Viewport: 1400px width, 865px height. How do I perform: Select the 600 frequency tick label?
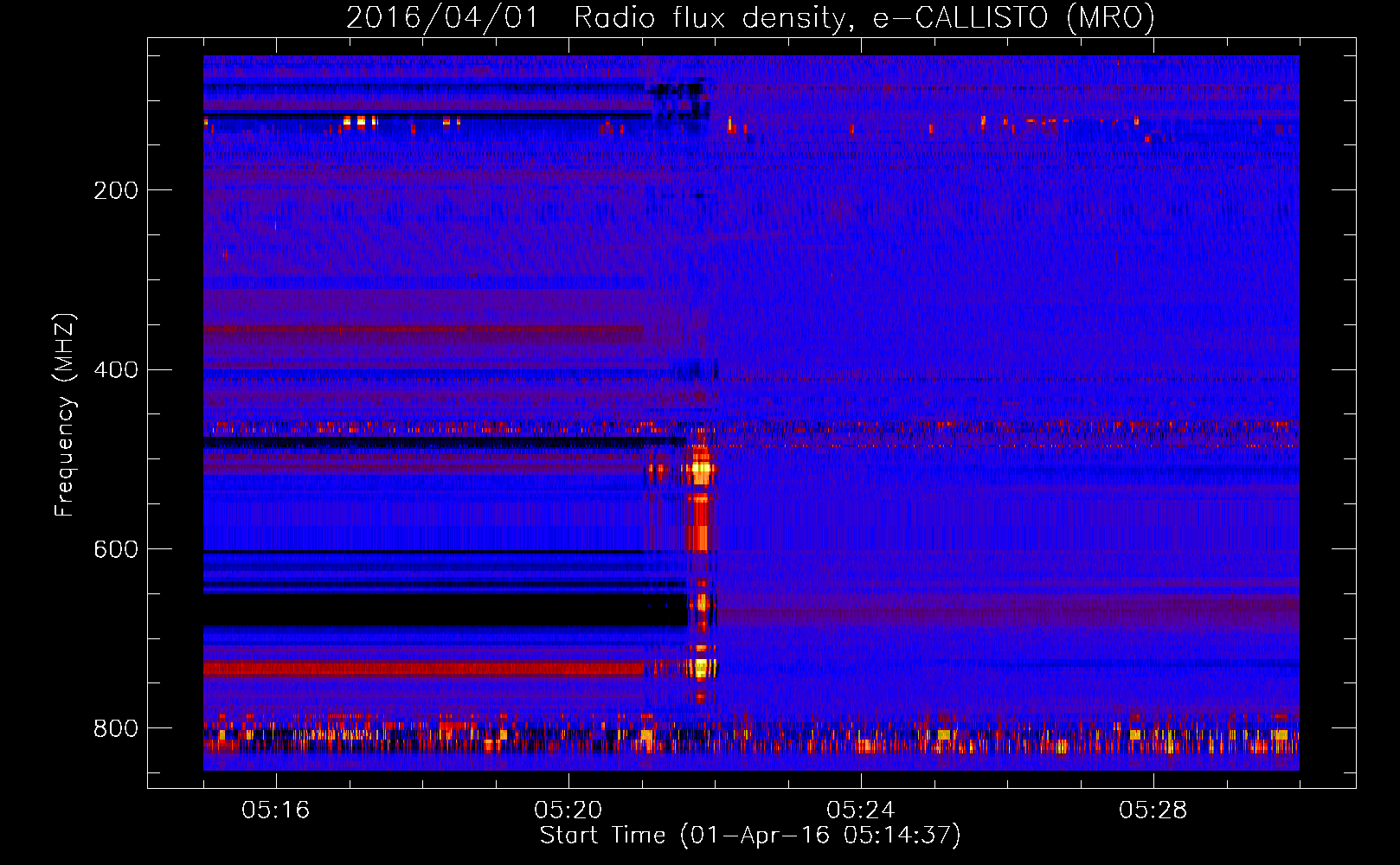coord(116,550)
